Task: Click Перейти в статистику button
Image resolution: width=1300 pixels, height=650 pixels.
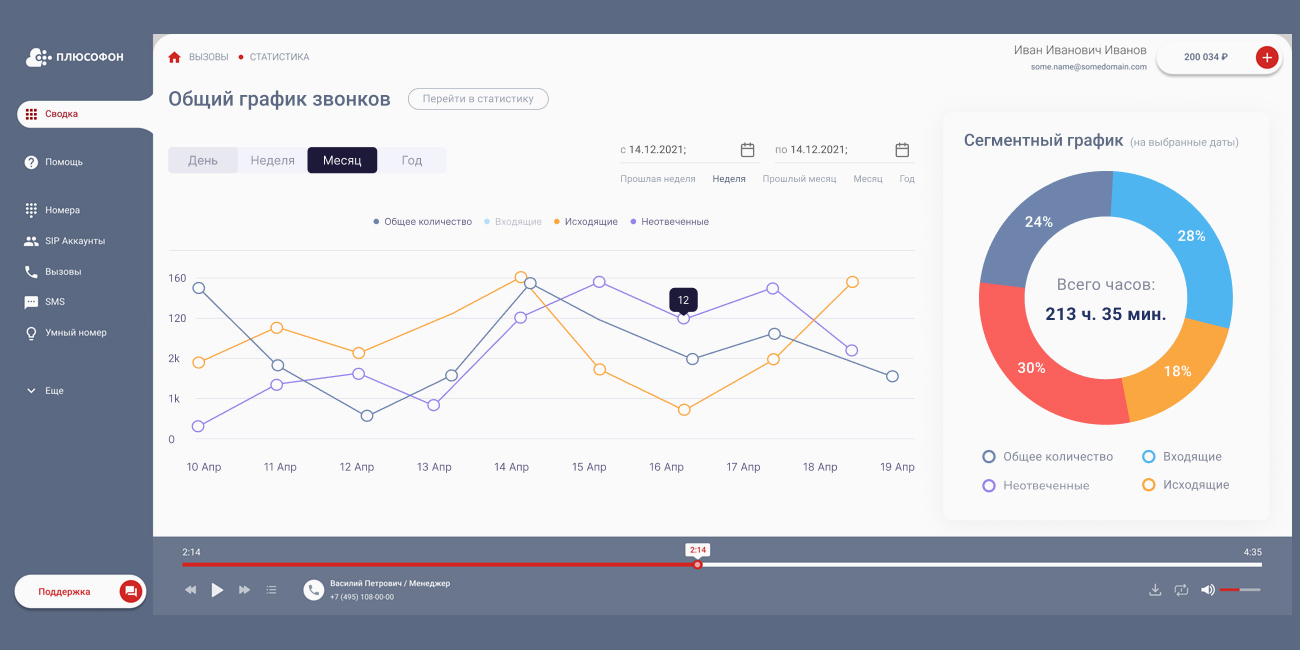Action: [478, 99]
